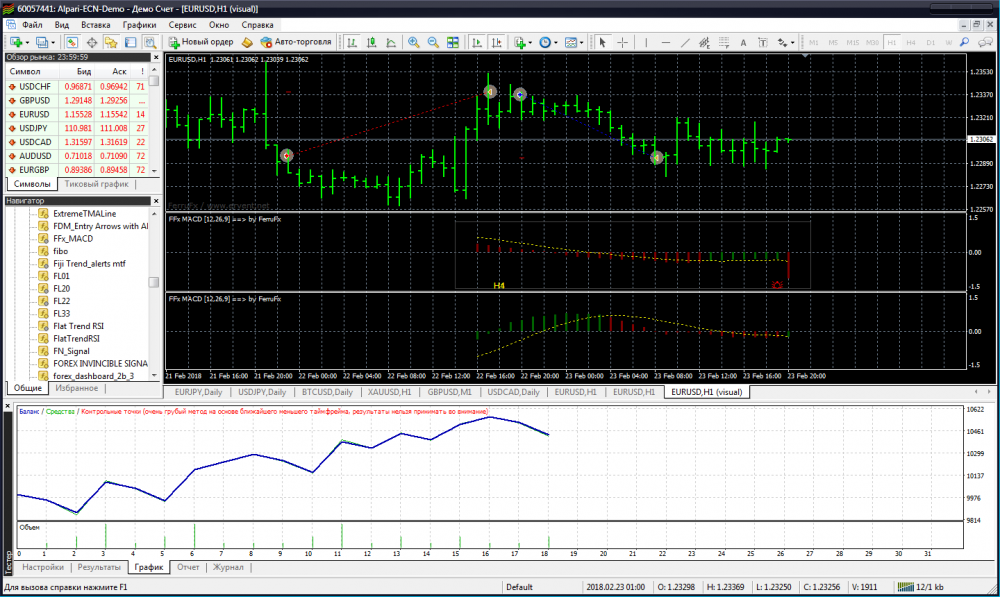The height and width of the screenshot is (597, 1000).
Task: Open the Сервис menu
Action: point(182,23)
